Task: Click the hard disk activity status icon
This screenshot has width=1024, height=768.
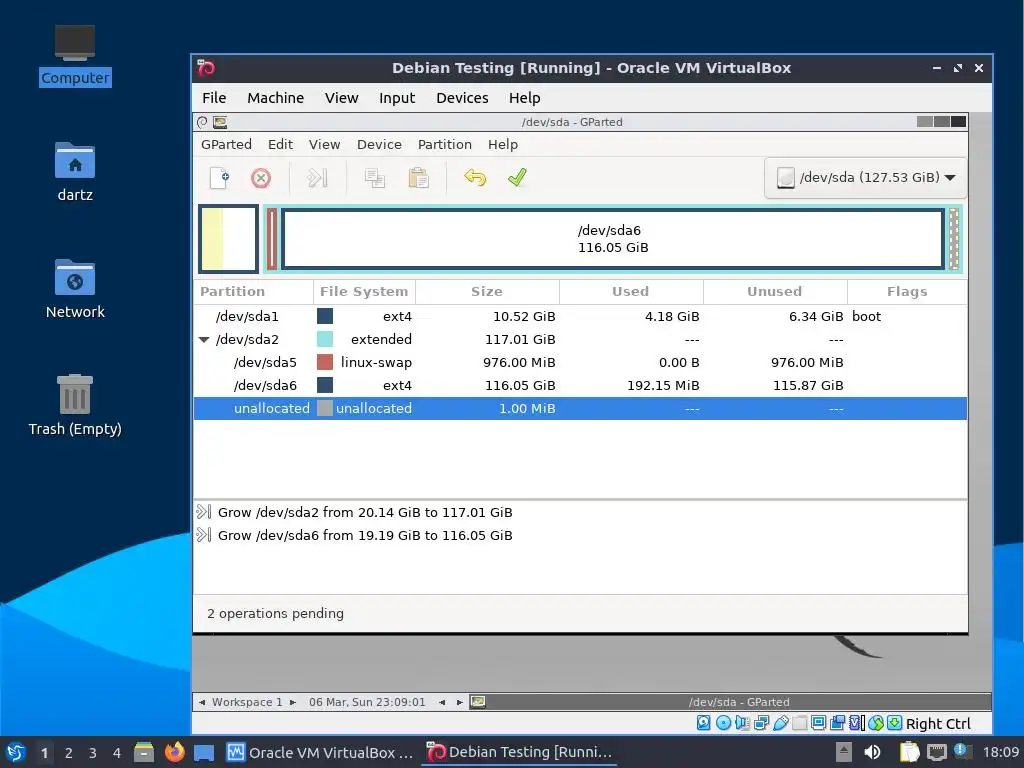Action: pyautogui.click(x=703, y=723)
